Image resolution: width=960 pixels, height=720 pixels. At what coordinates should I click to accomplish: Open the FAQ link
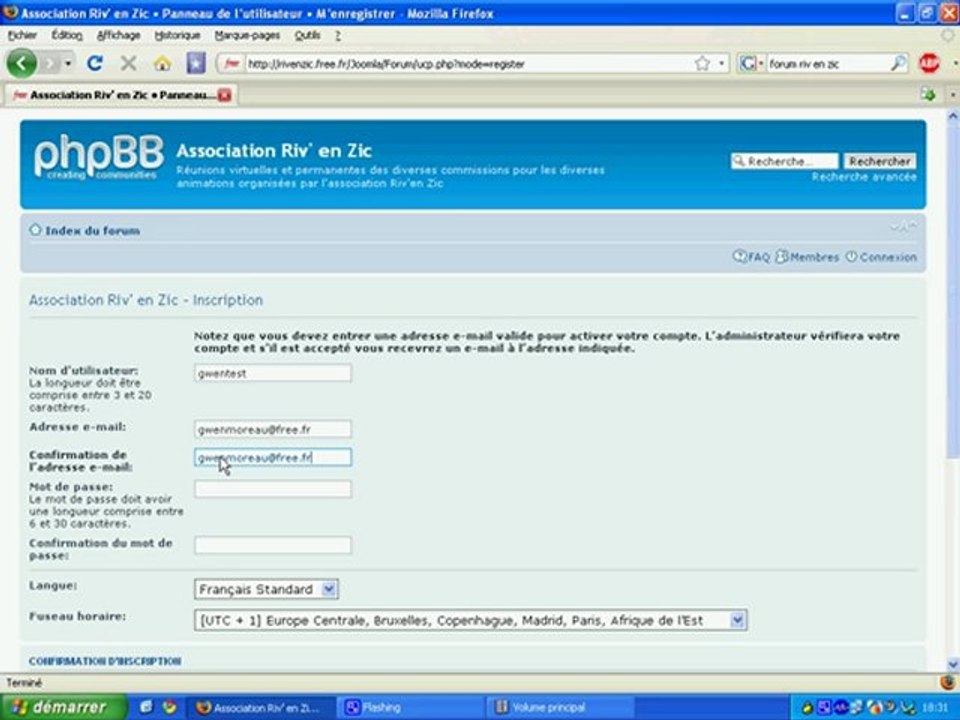coord(752,257)
